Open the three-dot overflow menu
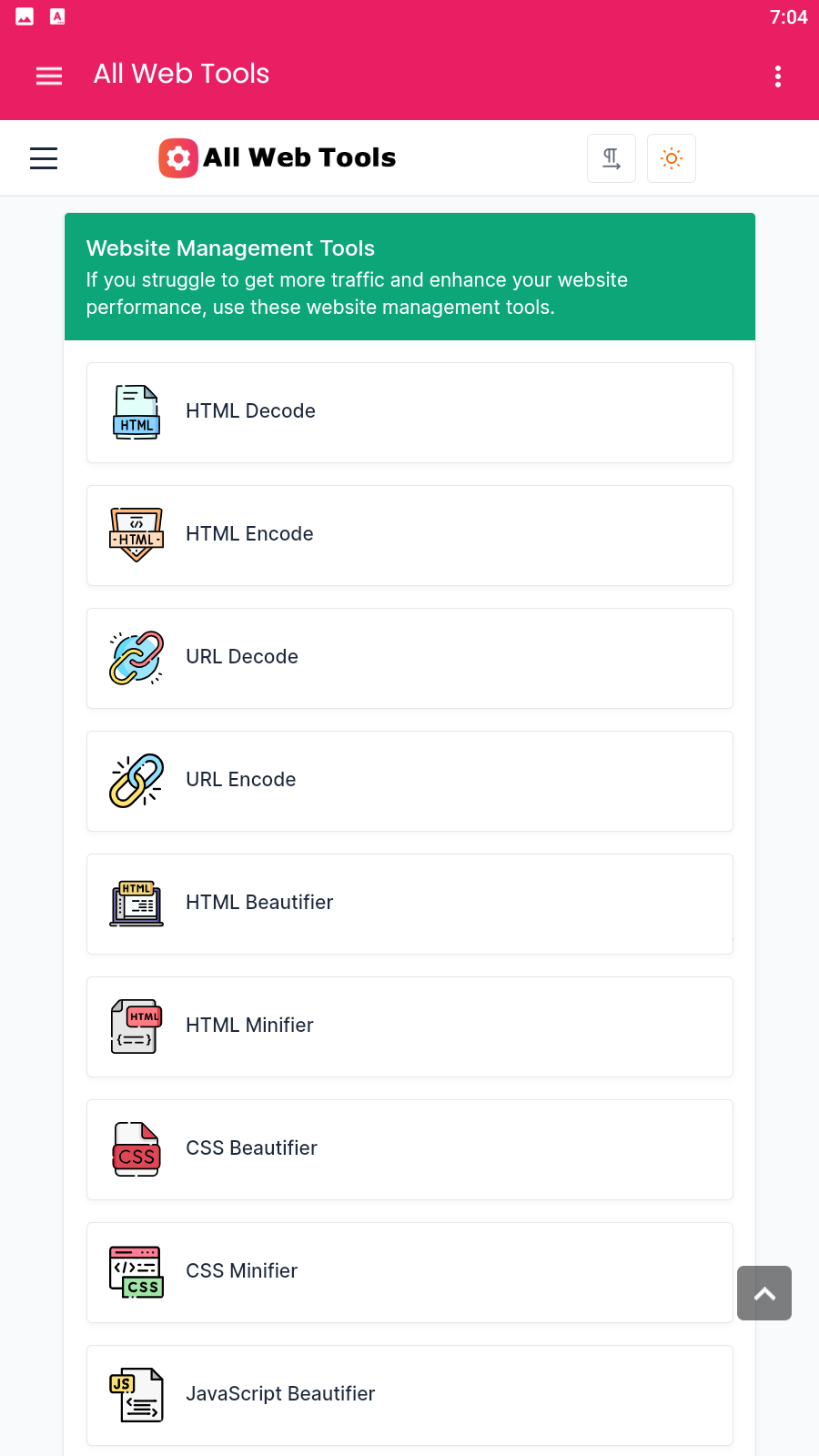 [778, 76]
